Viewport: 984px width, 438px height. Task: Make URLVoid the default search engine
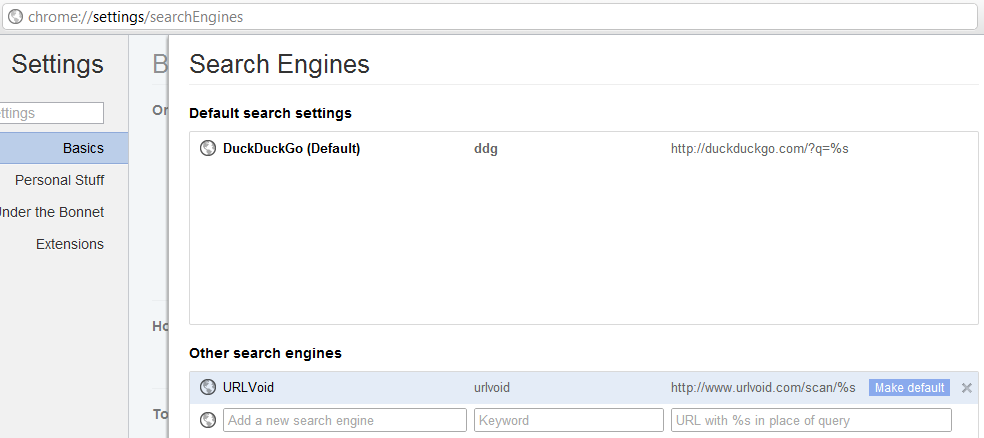[x=909, y=388]
